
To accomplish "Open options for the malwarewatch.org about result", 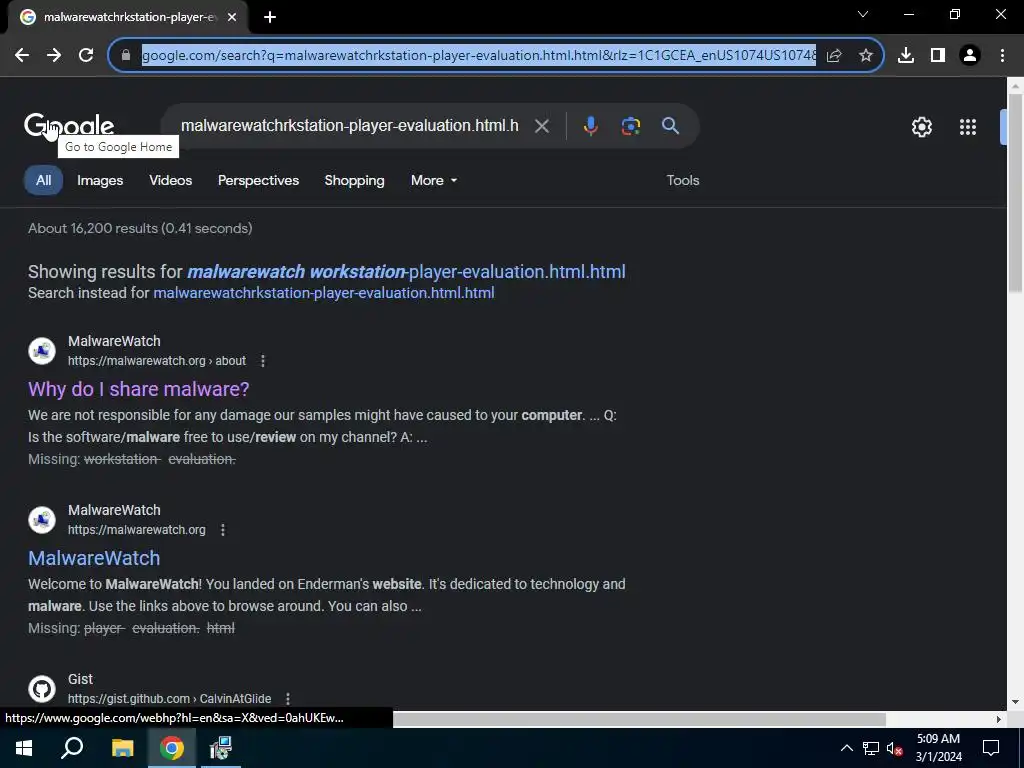I will click(263, 360).
